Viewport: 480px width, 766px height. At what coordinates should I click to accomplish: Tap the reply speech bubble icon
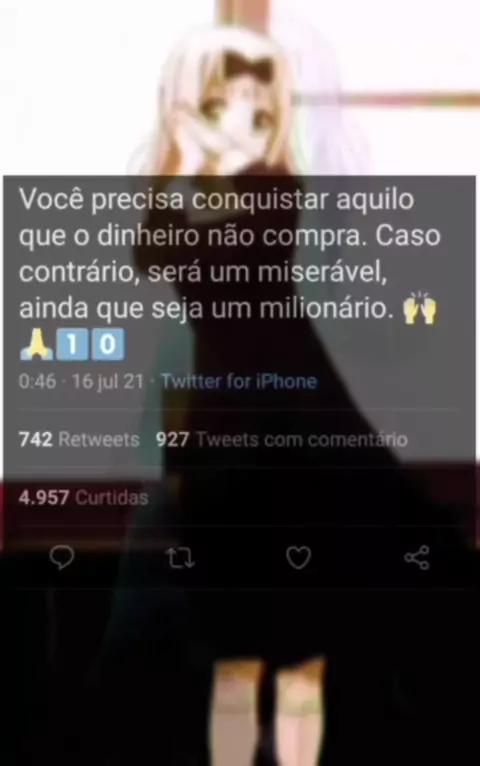[x=62, y=557]
